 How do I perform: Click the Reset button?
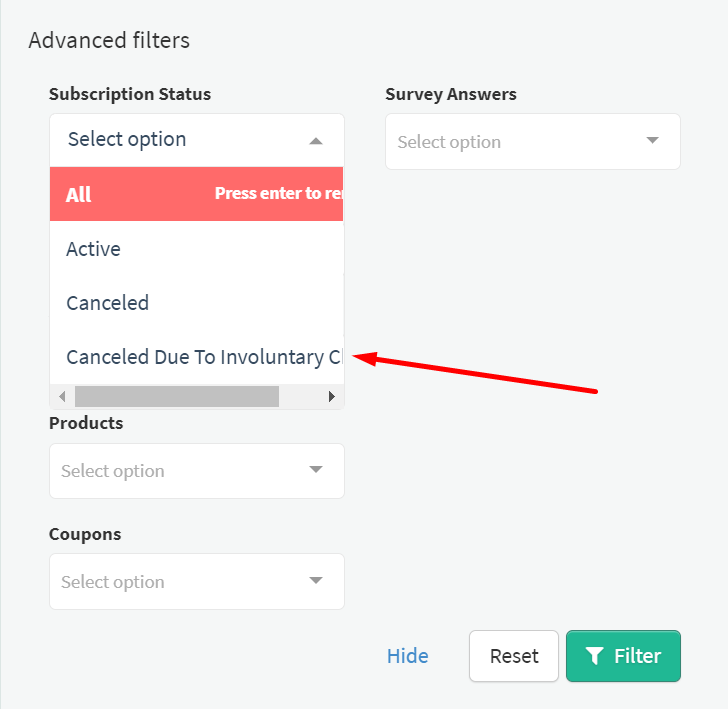pyautogui.click(x=514, y=656)
